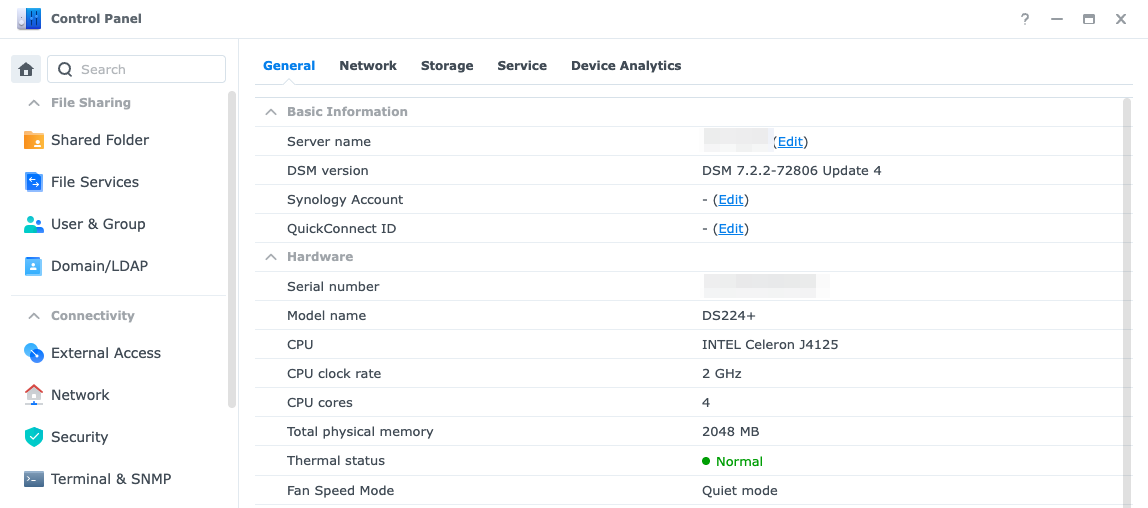1148x508 pixels.
Task: Open Terminal & SNMP via its console icon
Action: tap(34, 479)
